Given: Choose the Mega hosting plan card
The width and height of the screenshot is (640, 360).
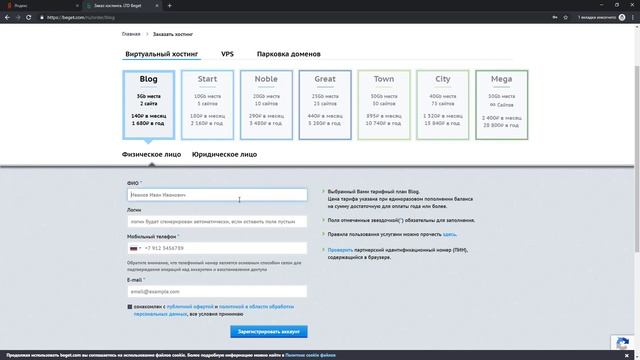Looking at the screenshot, I should tap(501, 105).
